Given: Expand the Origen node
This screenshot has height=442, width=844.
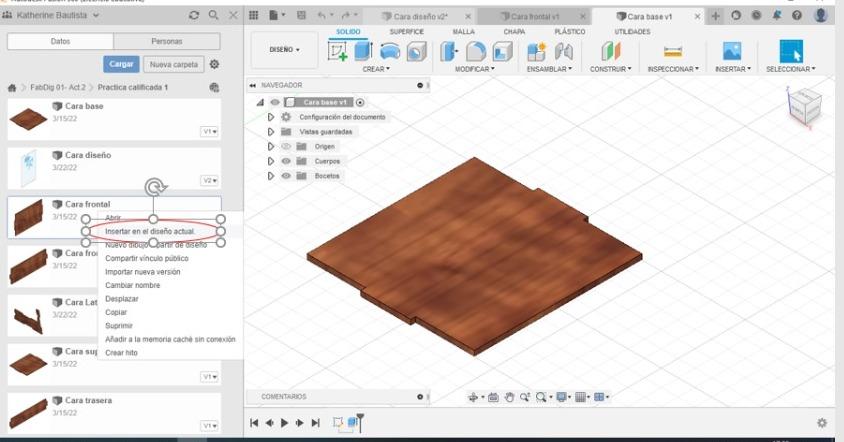Looking at the screenshot, I should point(271,146).
